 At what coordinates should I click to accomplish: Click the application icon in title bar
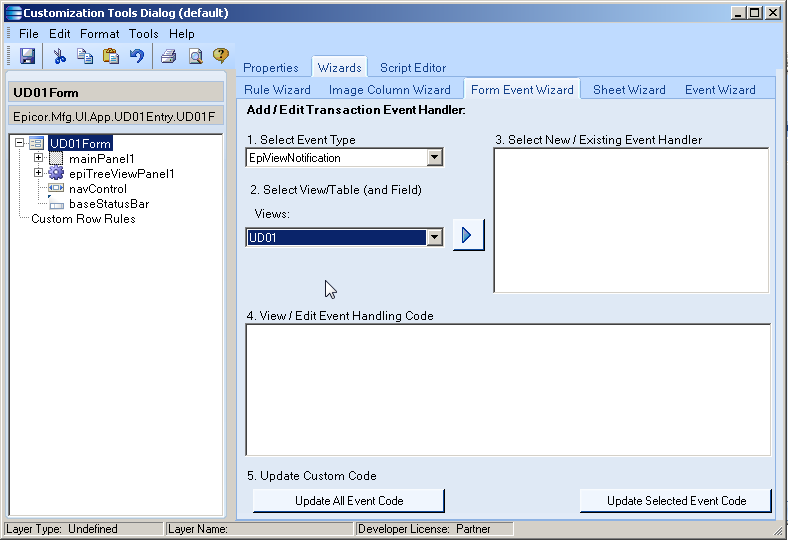(x=14, y=13)
